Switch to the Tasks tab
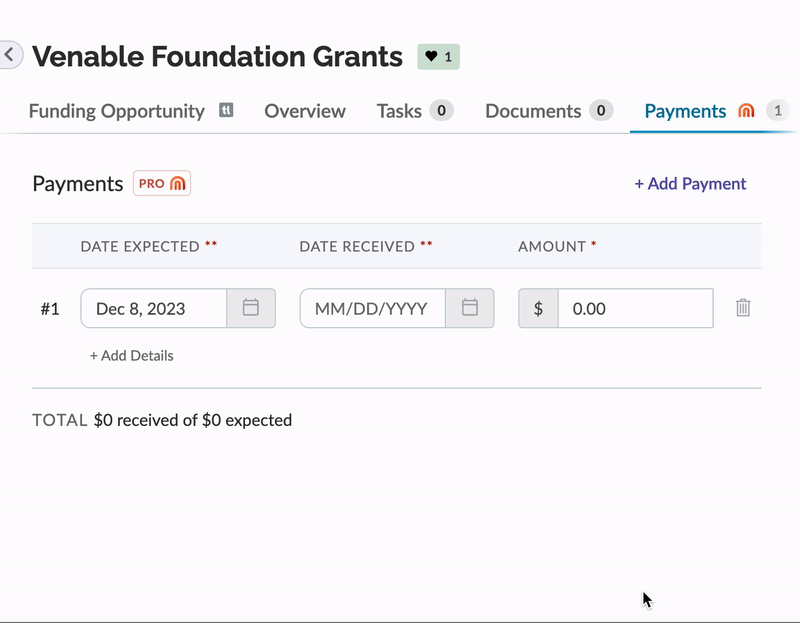Image resolution: width=800 pixels, height=623 pixels. click(x=399, y=111)
